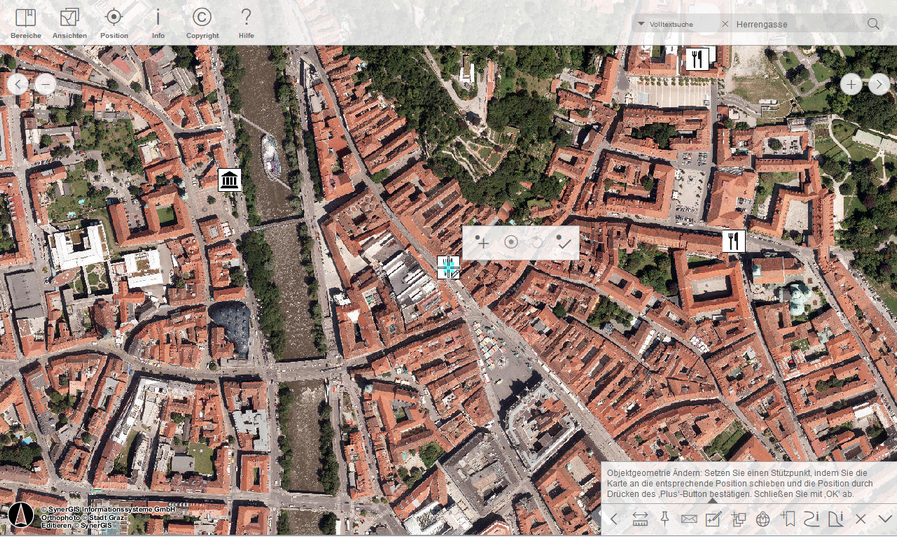
Task: Expand toolbar with left chevron arrow
Action: click(615, 519)
